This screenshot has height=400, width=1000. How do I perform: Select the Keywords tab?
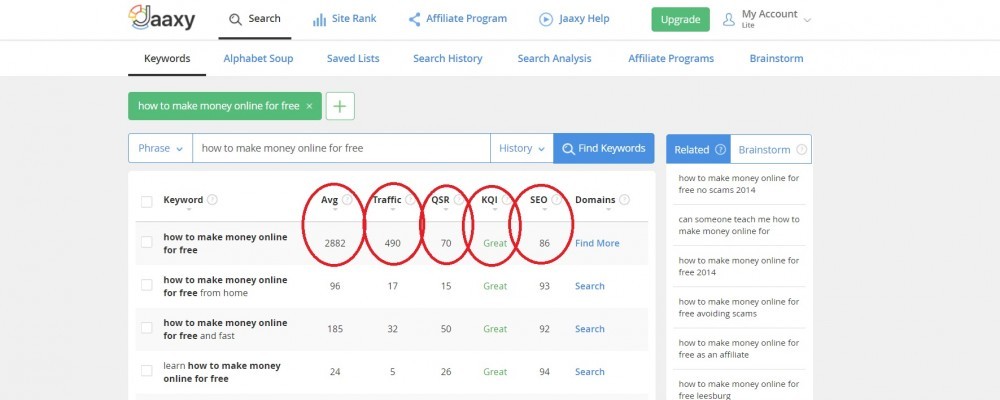click(x=167, y=59)
